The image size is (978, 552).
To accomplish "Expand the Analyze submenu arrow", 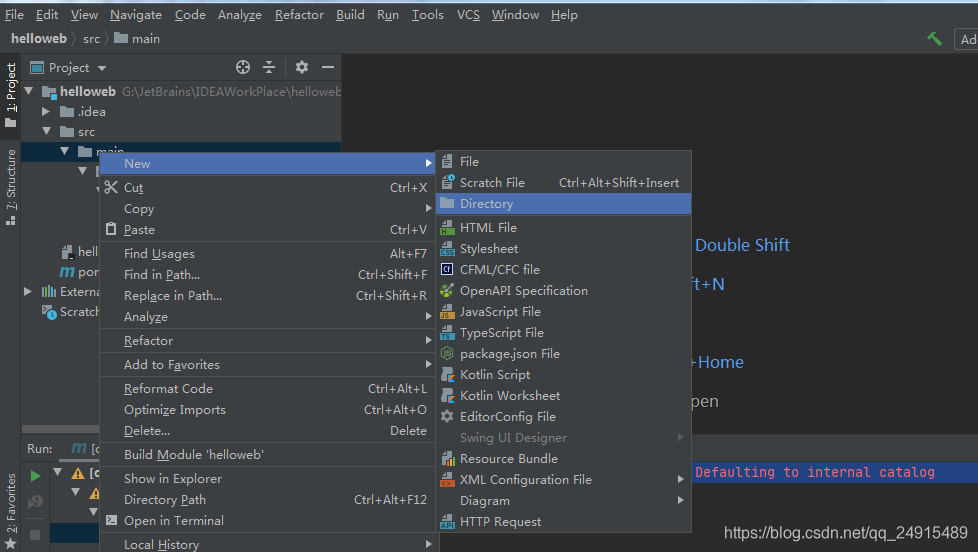I will (x=428, y=316).
